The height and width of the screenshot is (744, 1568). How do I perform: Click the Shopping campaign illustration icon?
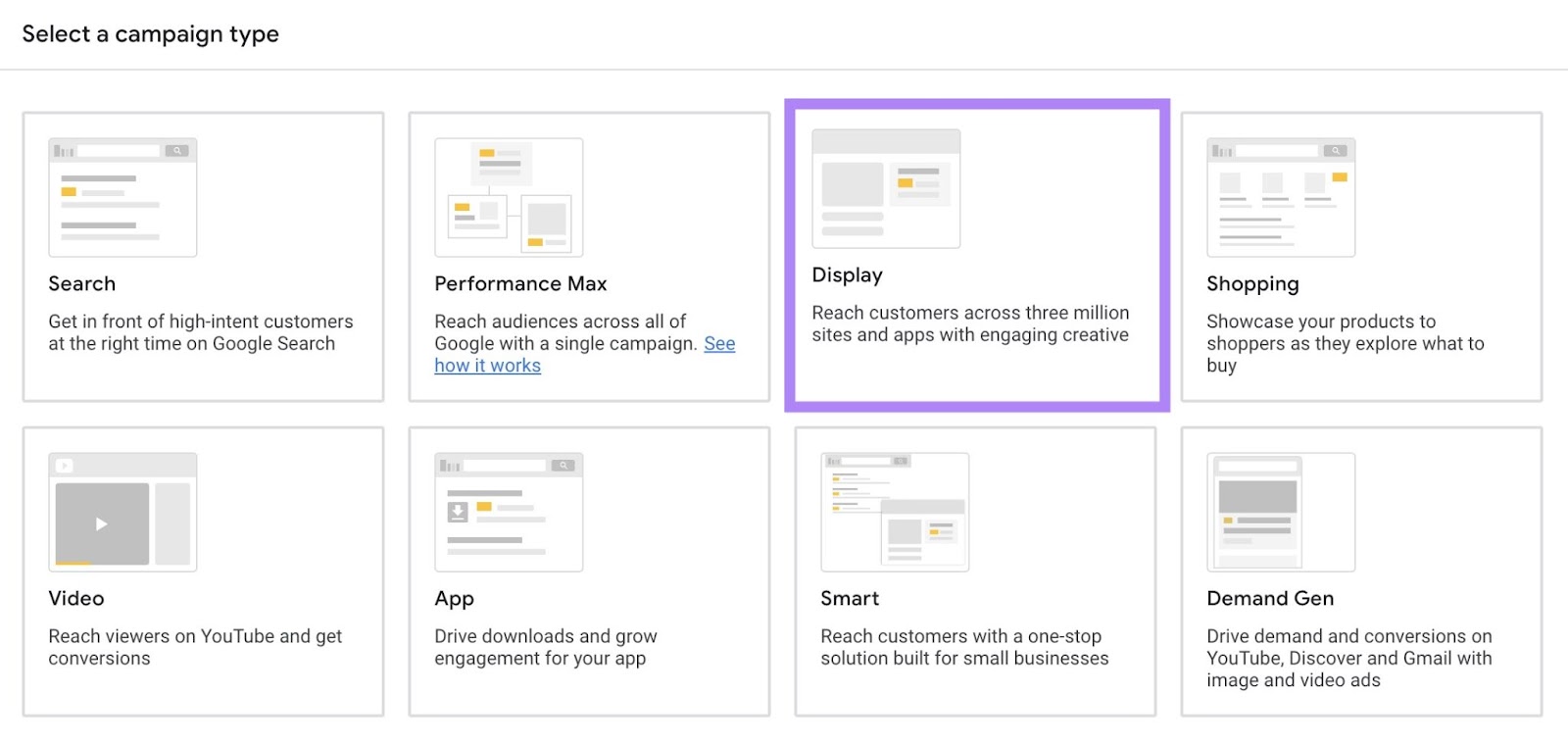coord(1281,197)
